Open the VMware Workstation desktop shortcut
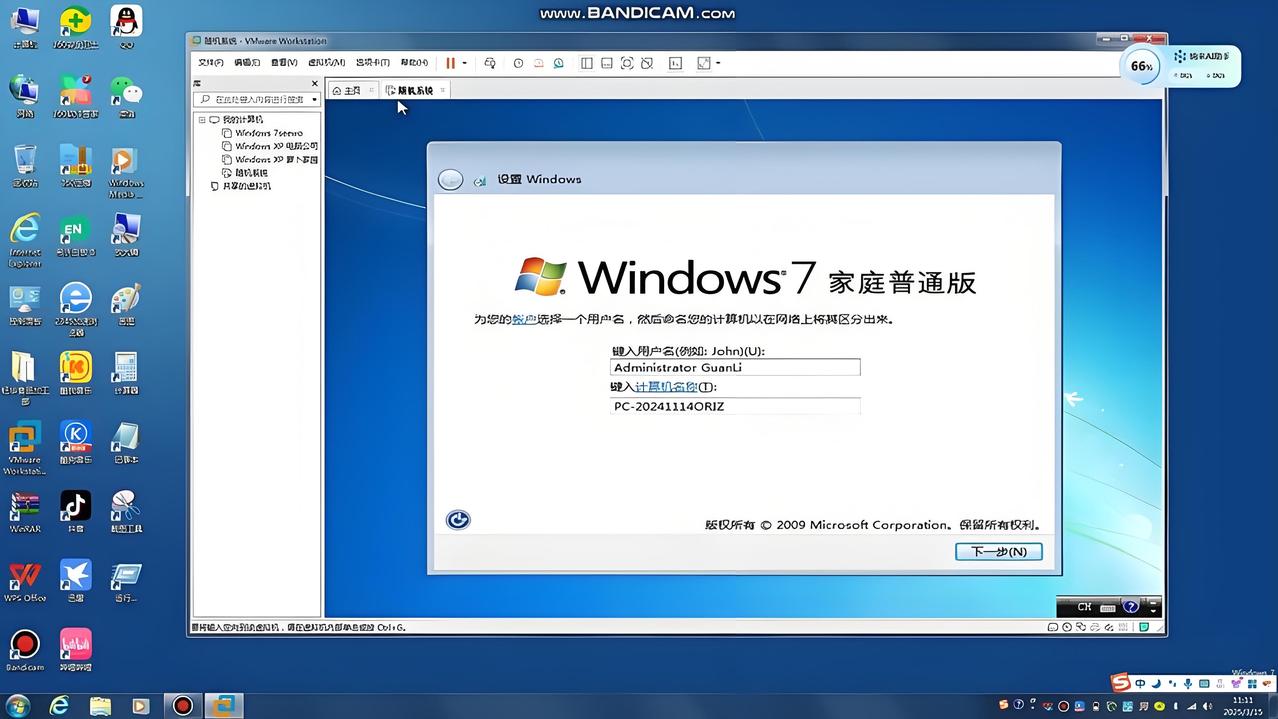Screen dimensions: 1278x719 point(24,442)
